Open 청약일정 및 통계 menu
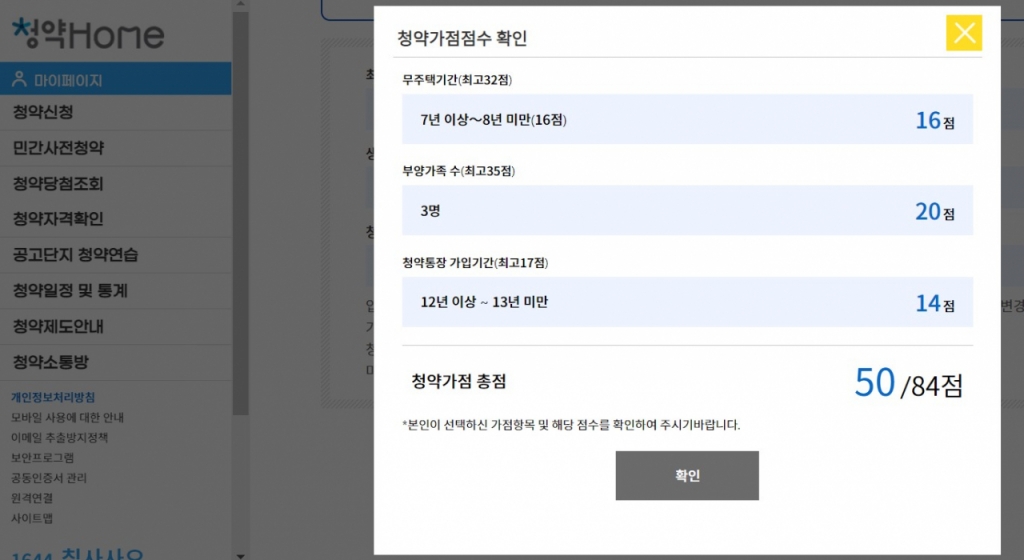 click(70, 291)
